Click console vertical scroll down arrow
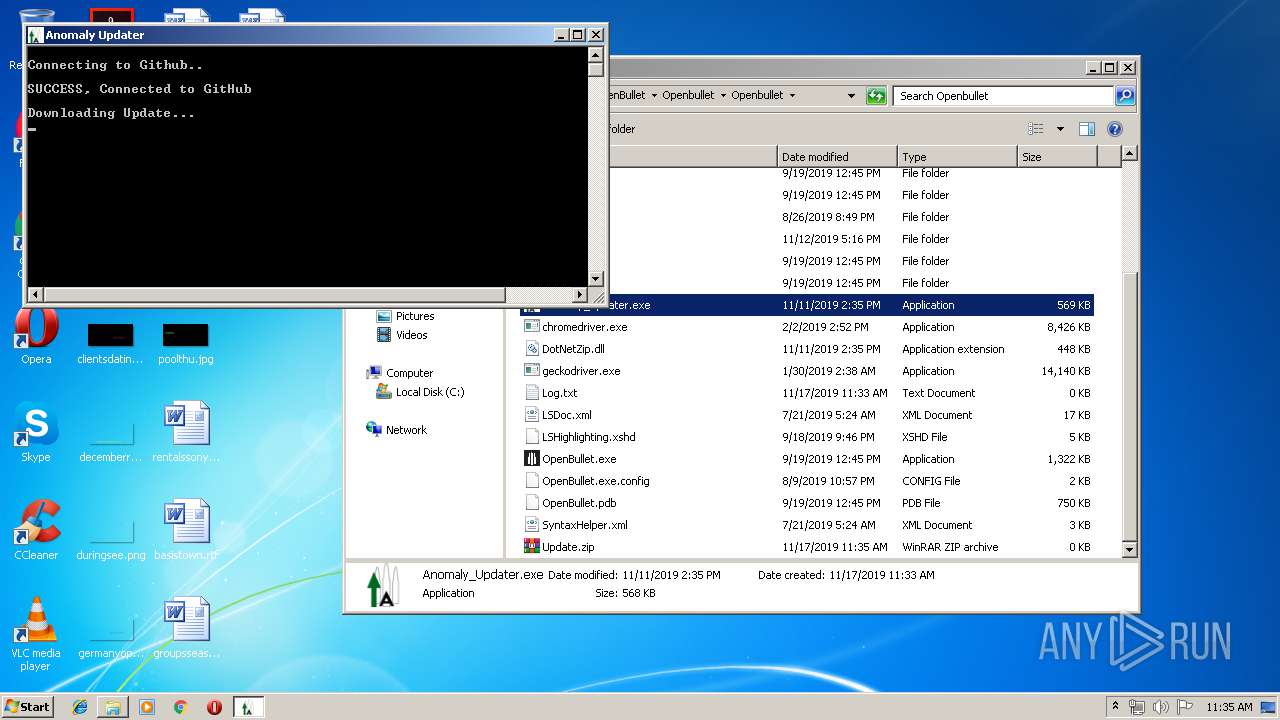The width and height of the screenshot is (1280, 720). [595, 279]
